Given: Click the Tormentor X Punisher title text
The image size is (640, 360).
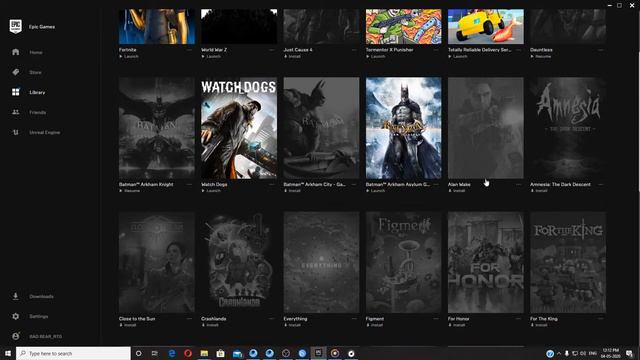Looking at the screenshot, I should pos(389,50).
